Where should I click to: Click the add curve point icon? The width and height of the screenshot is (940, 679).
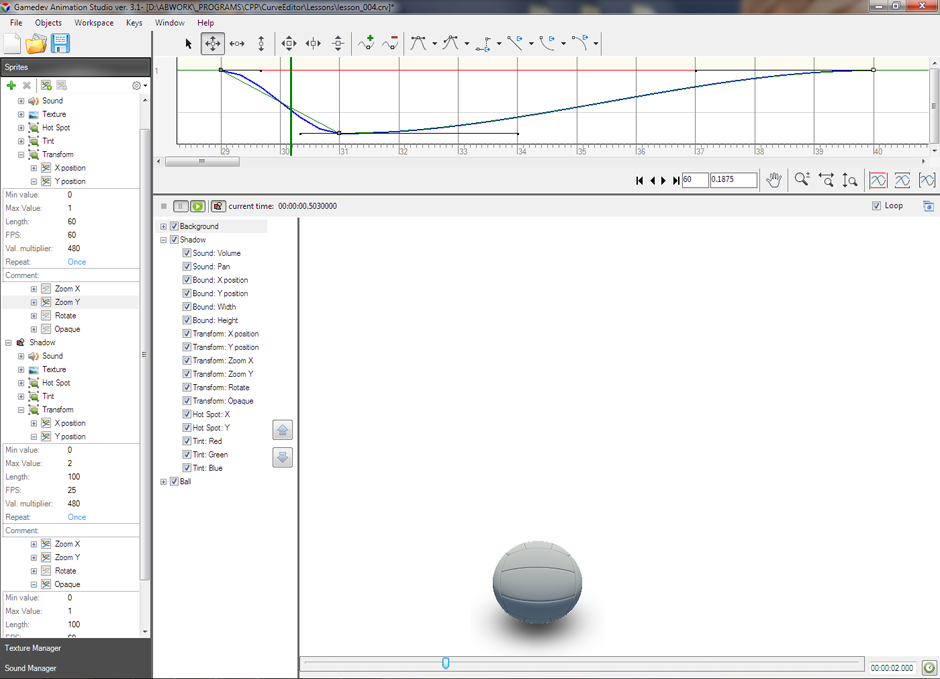[366, 43]
